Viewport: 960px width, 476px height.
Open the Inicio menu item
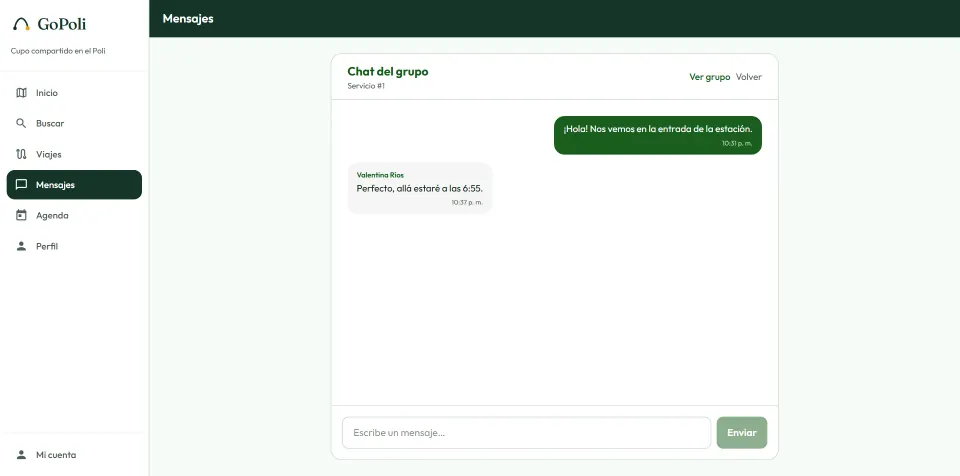click(x=74, y=93)
